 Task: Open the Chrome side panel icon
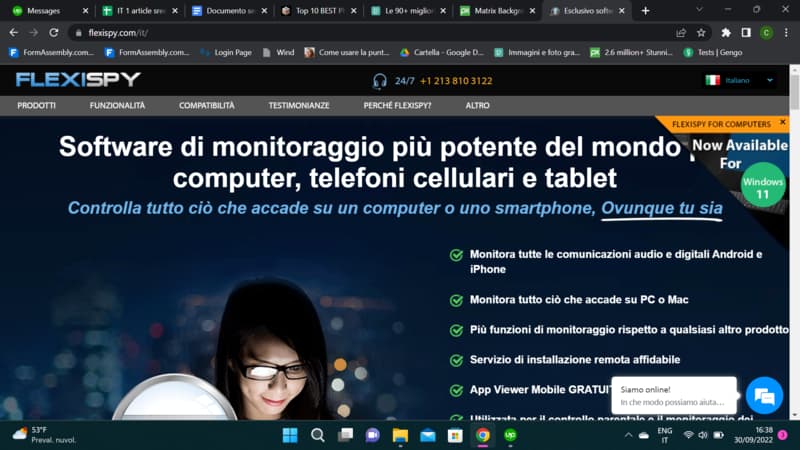(x=746, y=33)
